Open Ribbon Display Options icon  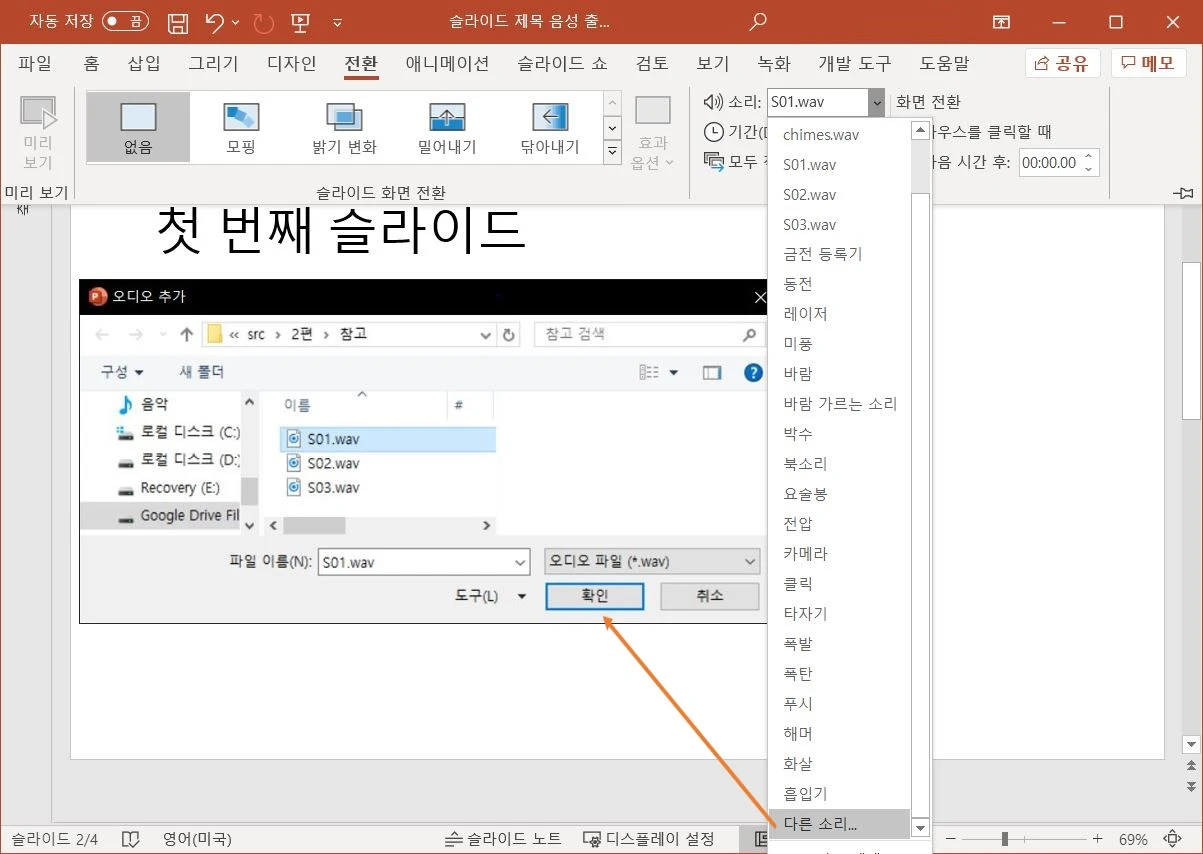(x=1001, y=22)
